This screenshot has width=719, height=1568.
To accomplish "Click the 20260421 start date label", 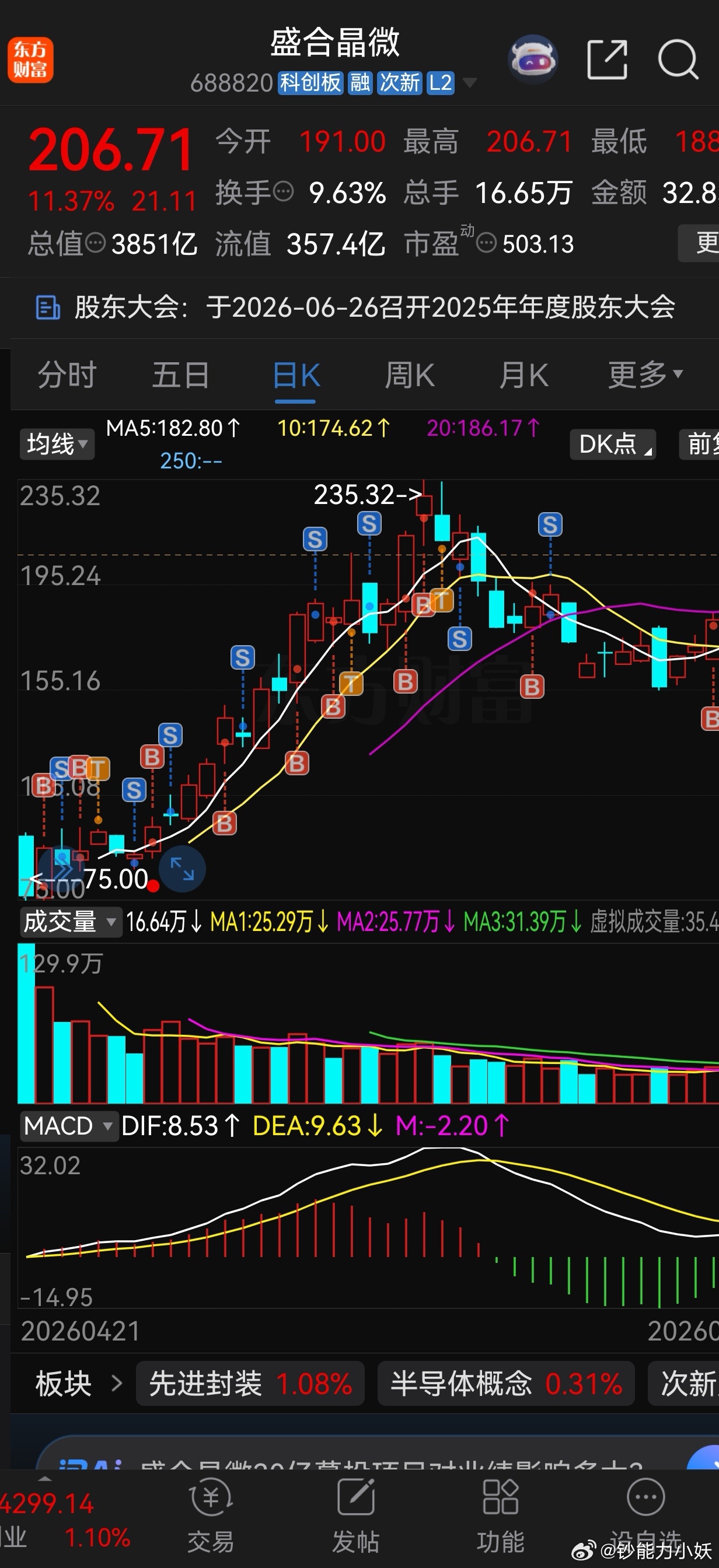I will 81,1331.
